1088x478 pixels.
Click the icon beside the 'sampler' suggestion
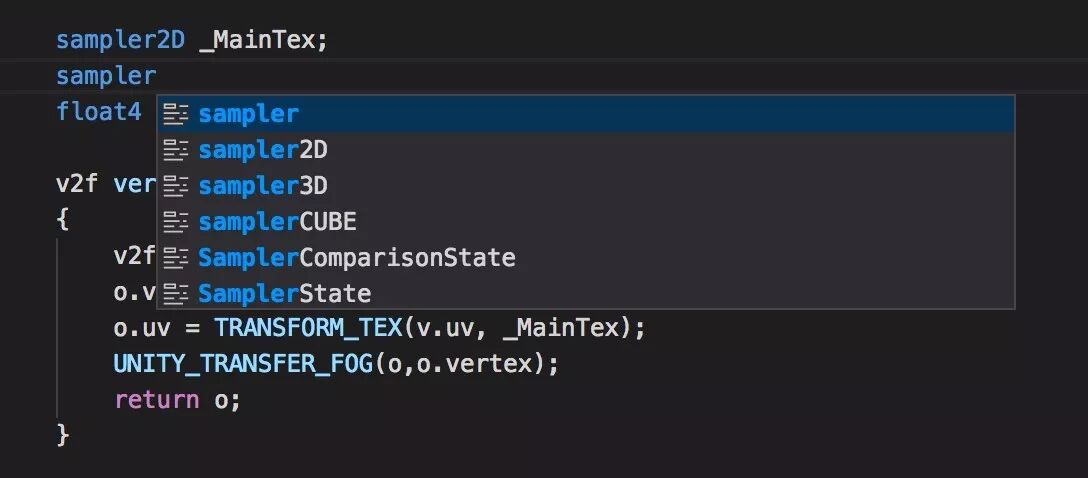(x=176, y=114)
